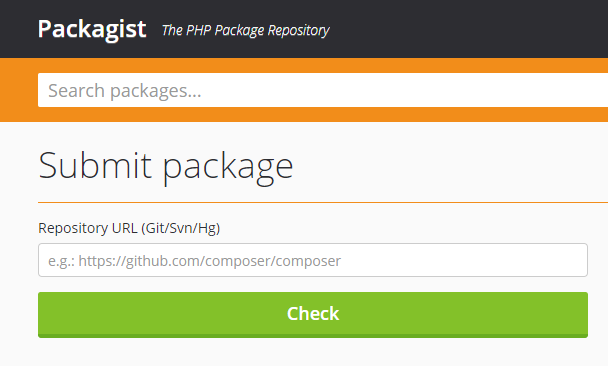Place cursor in package search box
Screen dimensions: 608x366
tap(323, 90)
